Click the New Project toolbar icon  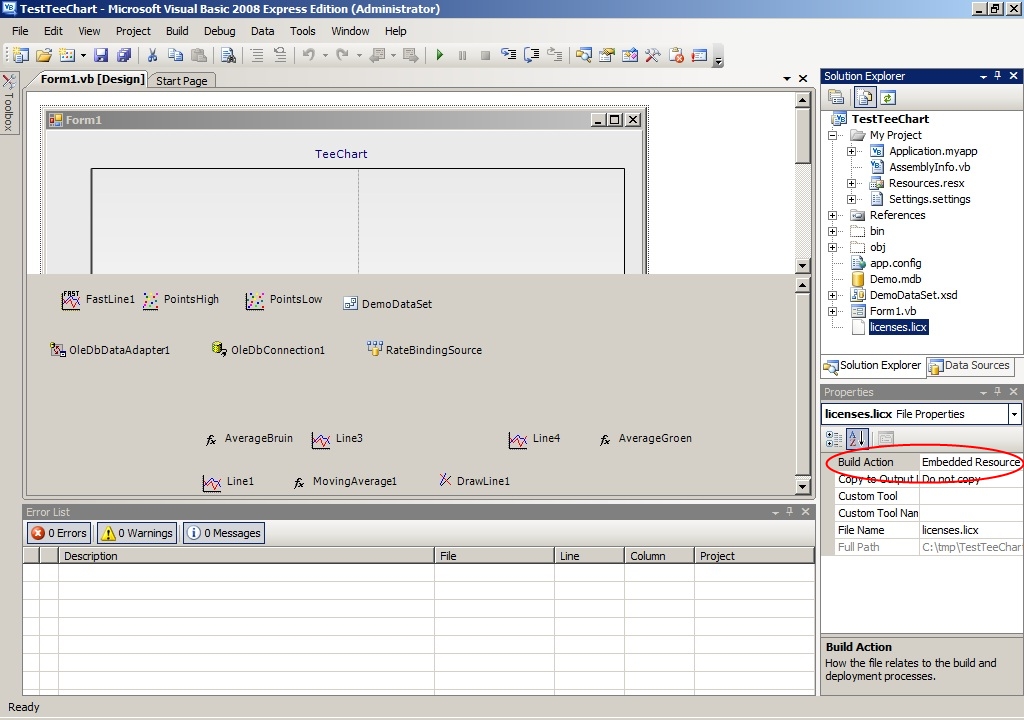point(21,56)
